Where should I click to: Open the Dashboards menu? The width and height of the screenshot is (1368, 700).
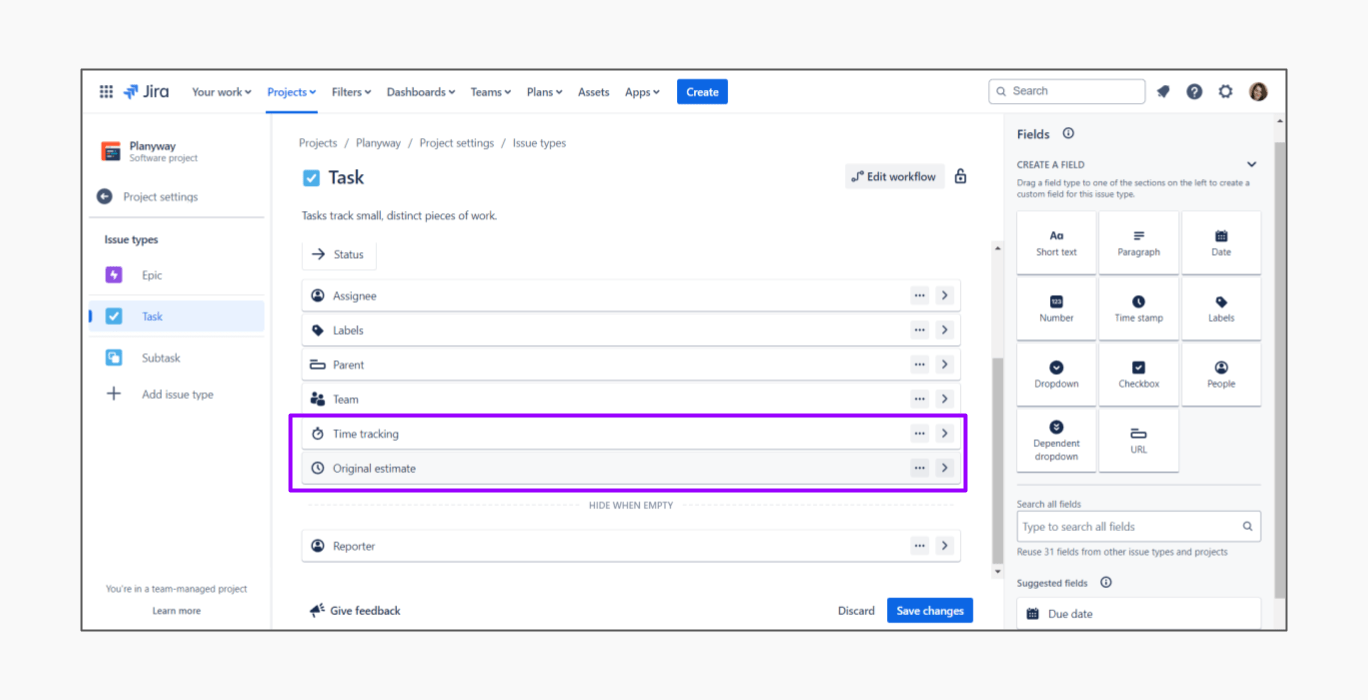(x=420, y=92)
